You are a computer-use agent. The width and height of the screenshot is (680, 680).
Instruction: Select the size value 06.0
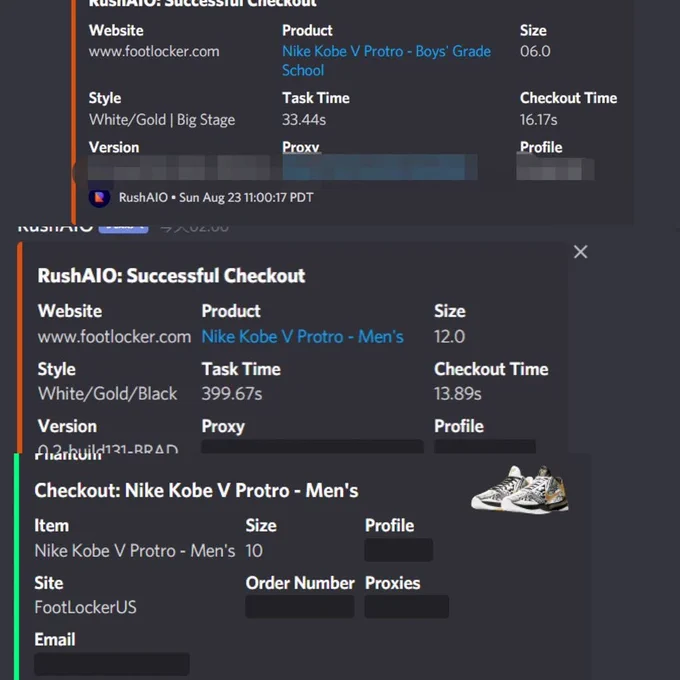(535, 51)
